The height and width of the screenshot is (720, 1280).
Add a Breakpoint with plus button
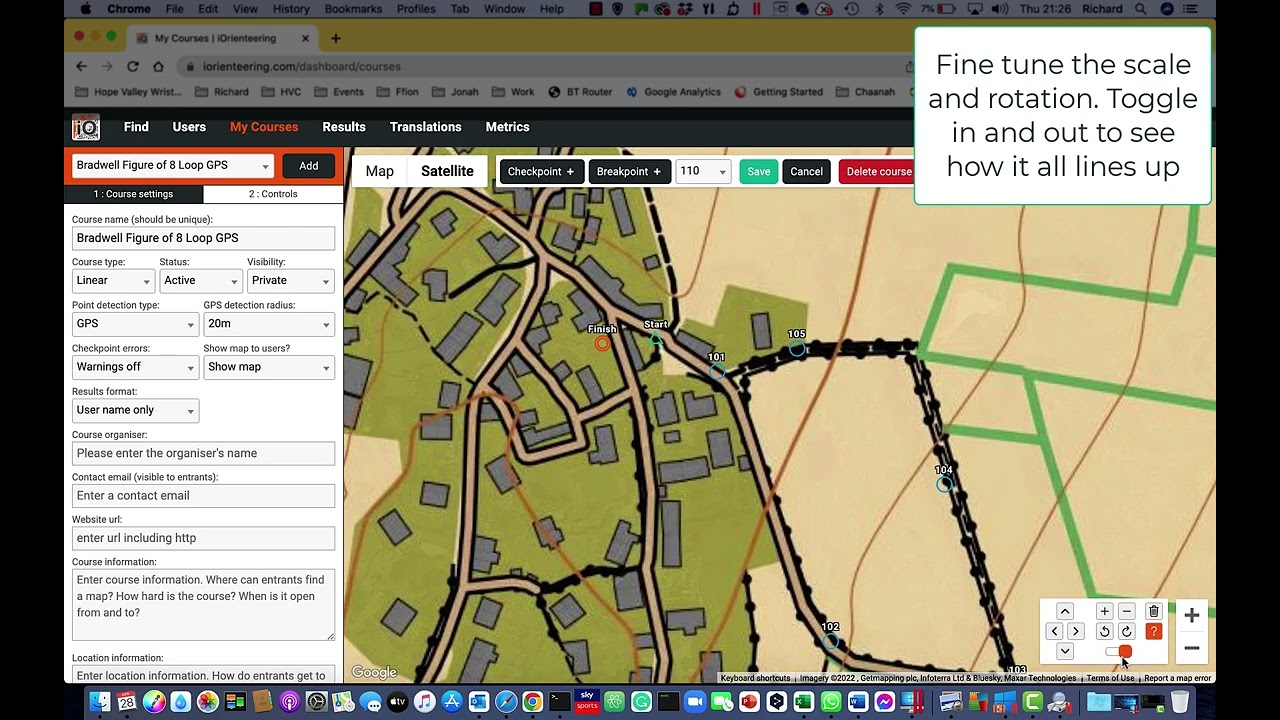pos(629,171)
